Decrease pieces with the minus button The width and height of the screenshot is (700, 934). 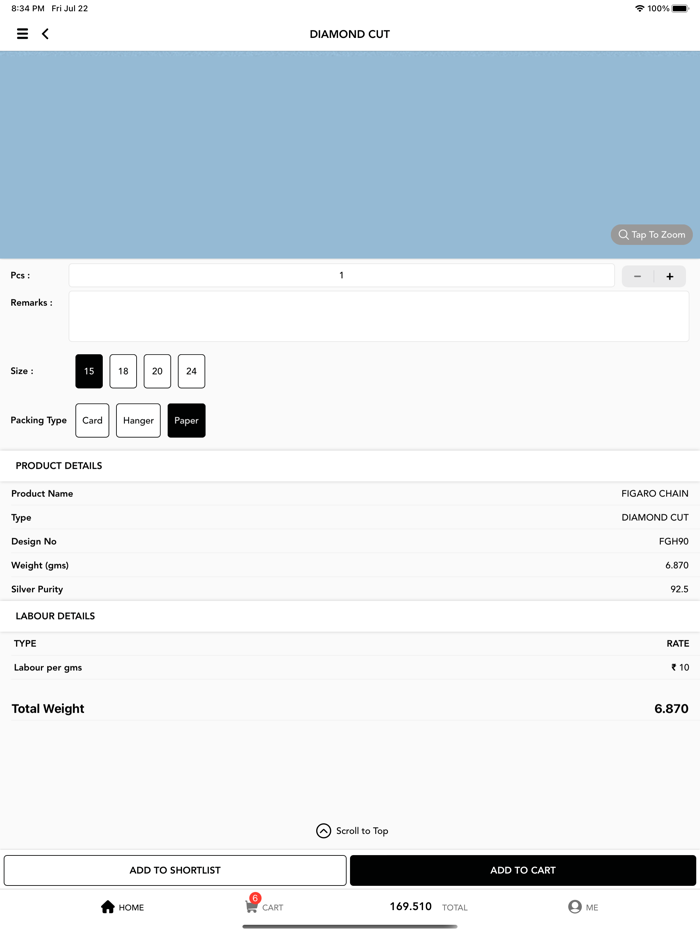[637, 276]
